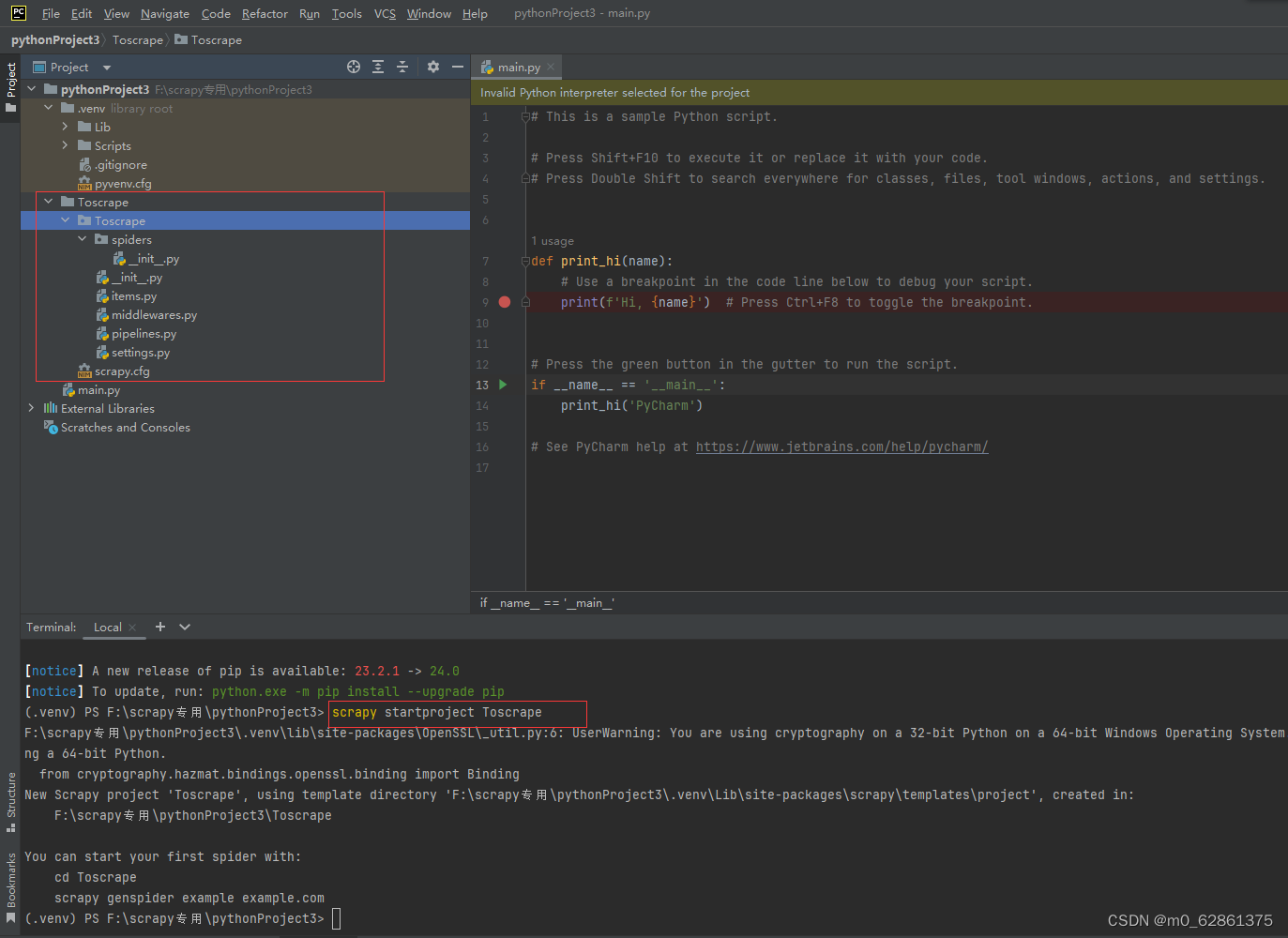Collapse the outer Toscrape folder
This screenshot has height=938, width=1288.
coord(49,202)
